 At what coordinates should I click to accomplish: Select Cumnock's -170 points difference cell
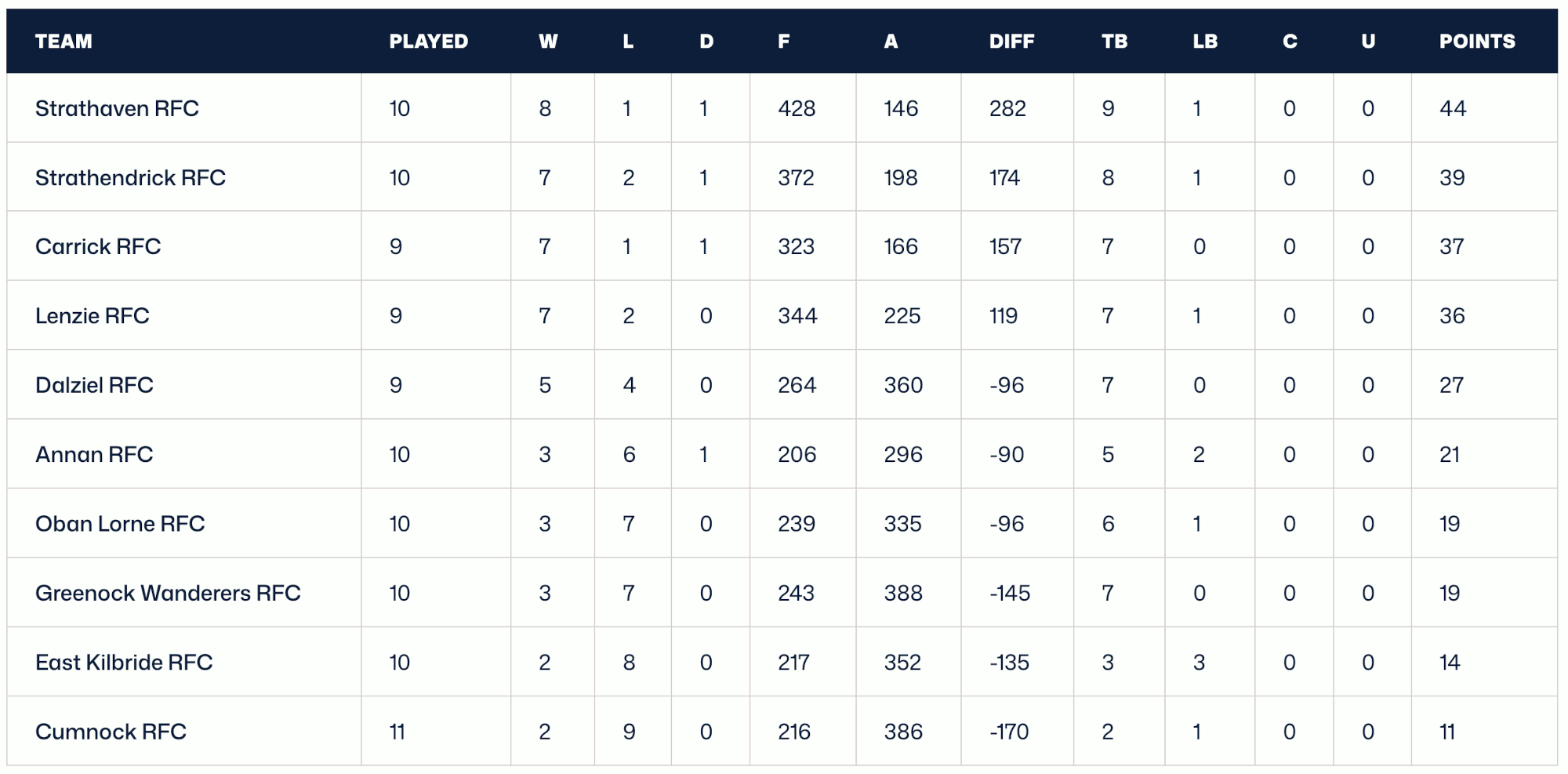point(1009,732)
